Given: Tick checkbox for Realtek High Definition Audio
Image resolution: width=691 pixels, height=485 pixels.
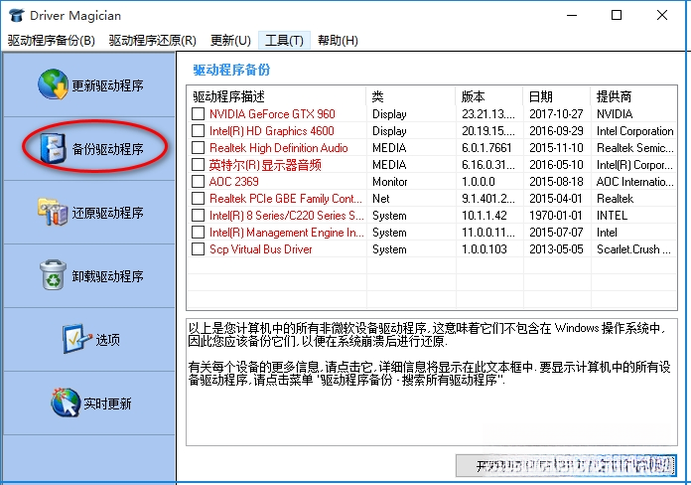Looking at the screenshot, I should tap(198, 148).
